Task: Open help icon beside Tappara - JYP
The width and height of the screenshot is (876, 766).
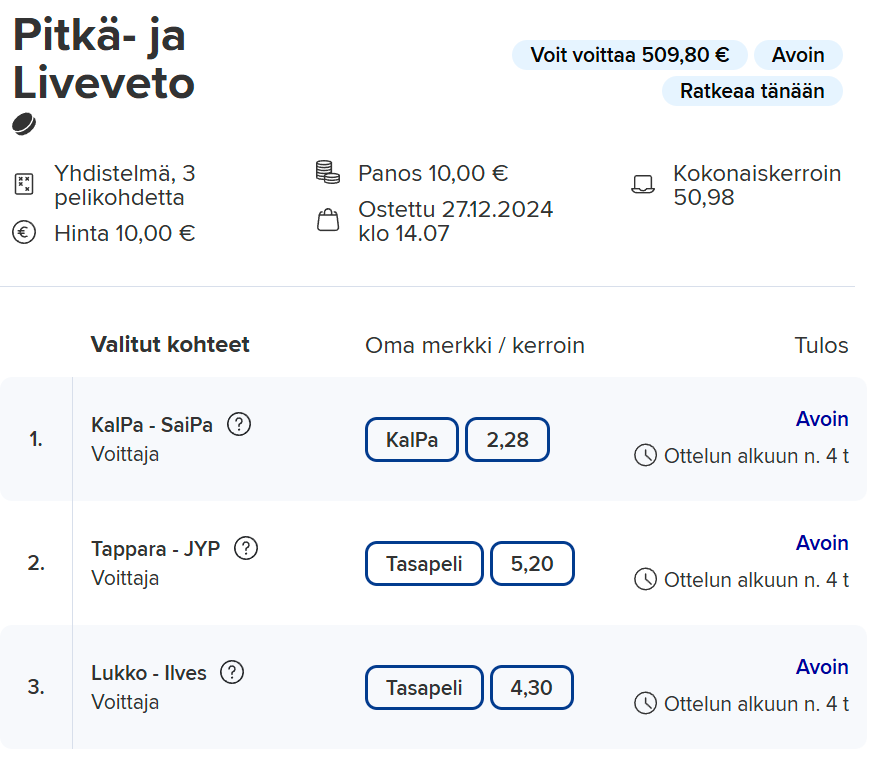Action: (246, 549)
